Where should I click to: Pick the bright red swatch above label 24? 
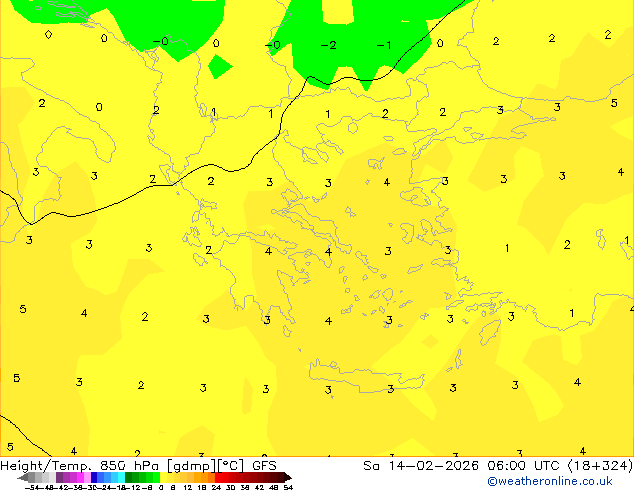point(218,478)
